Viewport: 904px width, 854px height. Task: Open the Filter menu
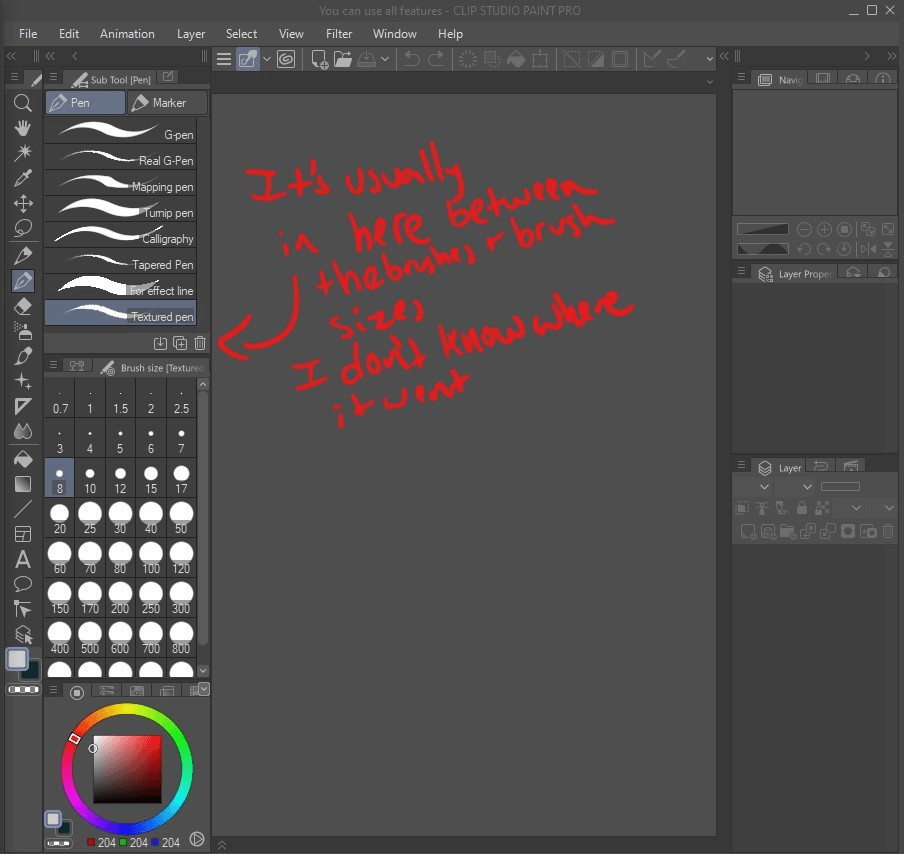(x=339, y=33)
